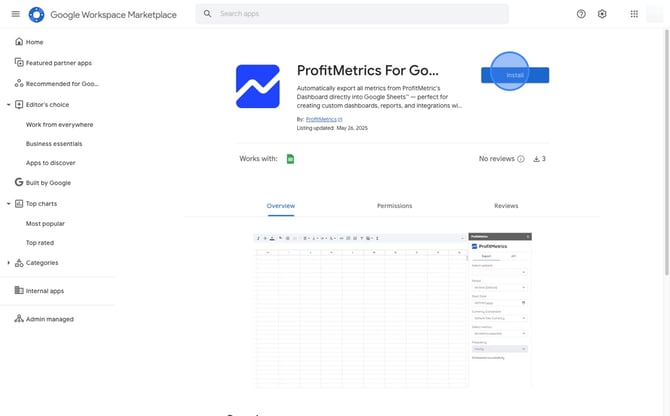Viewport: 670px width, 416px height.
Task: Open the help question mark icon
Action: point(581,14)
